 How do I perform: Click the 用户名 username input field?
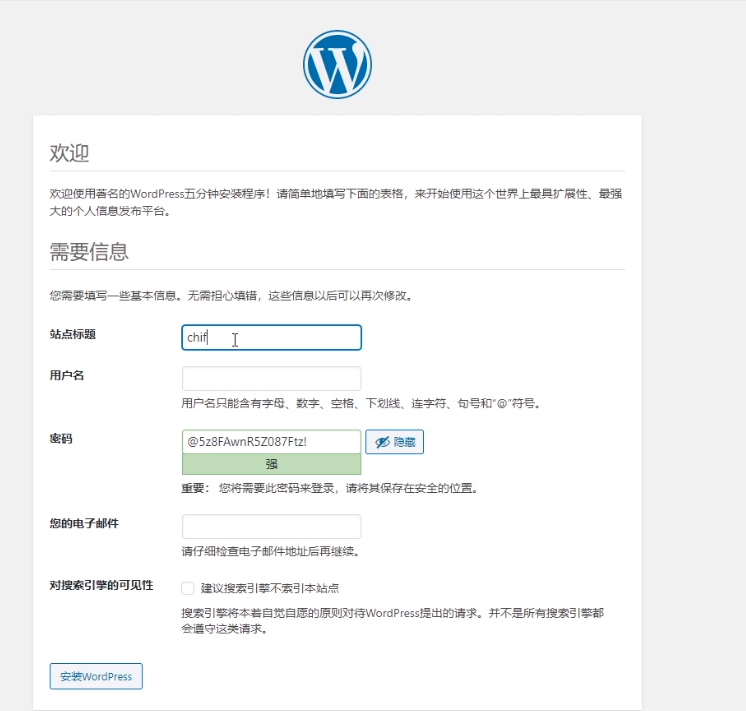pyautogui.click(x=271, y=379)
